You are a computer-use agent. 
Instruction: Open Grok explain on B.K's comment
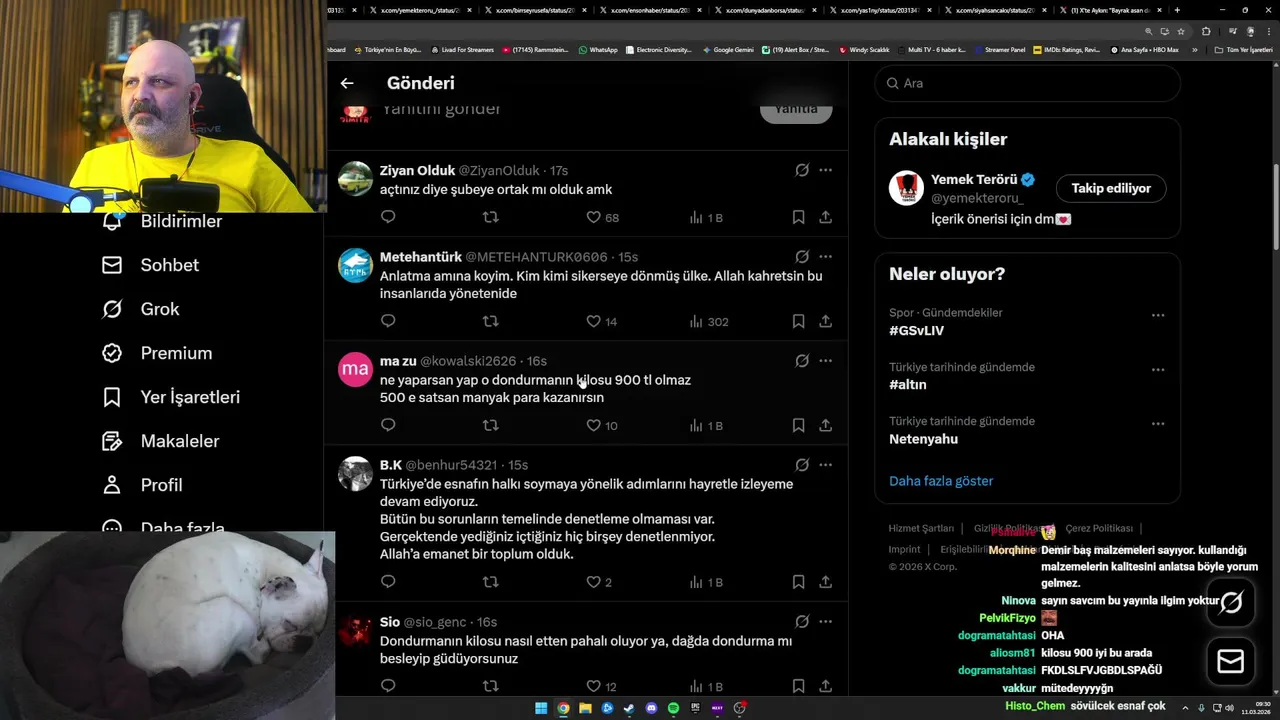coord(802,465)
